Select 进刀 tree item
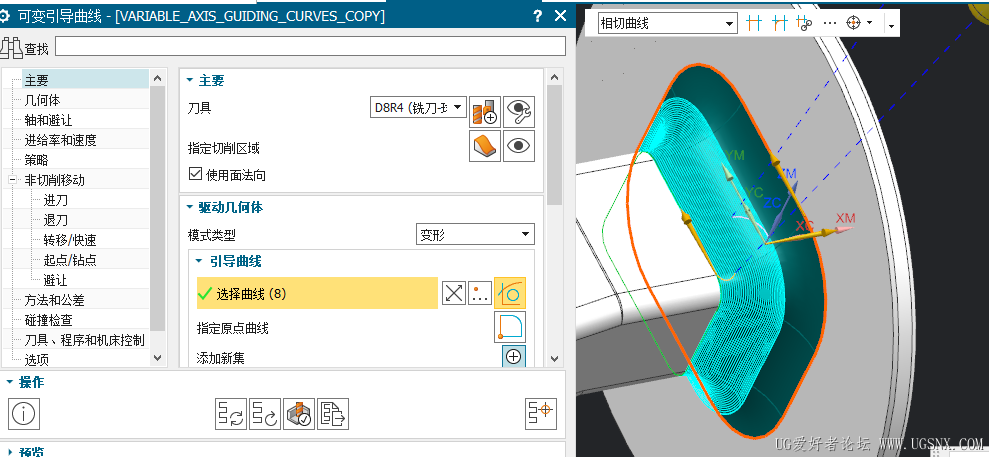 56,200
